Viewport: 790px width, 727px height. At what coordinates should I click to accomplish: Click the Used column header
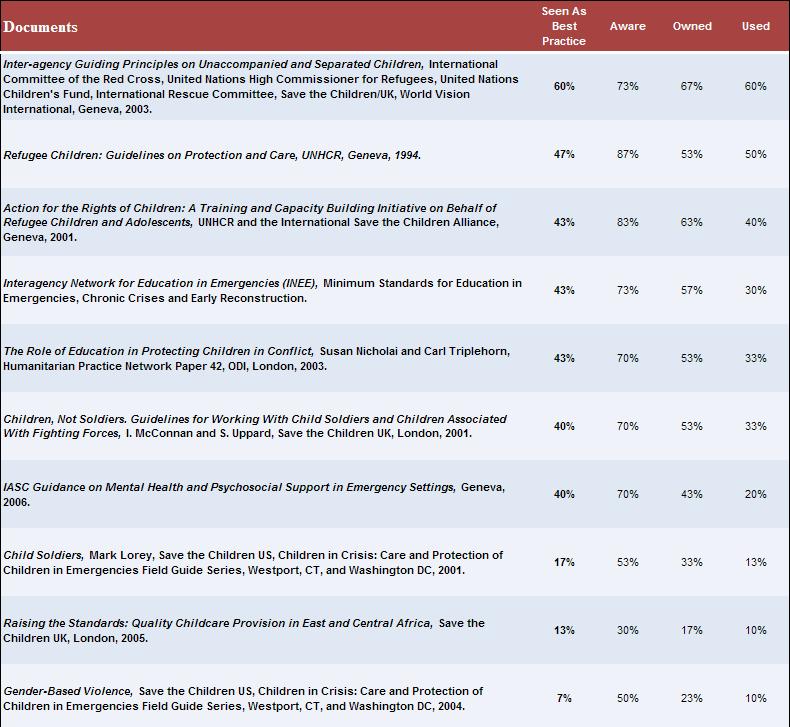pos(755,26)
